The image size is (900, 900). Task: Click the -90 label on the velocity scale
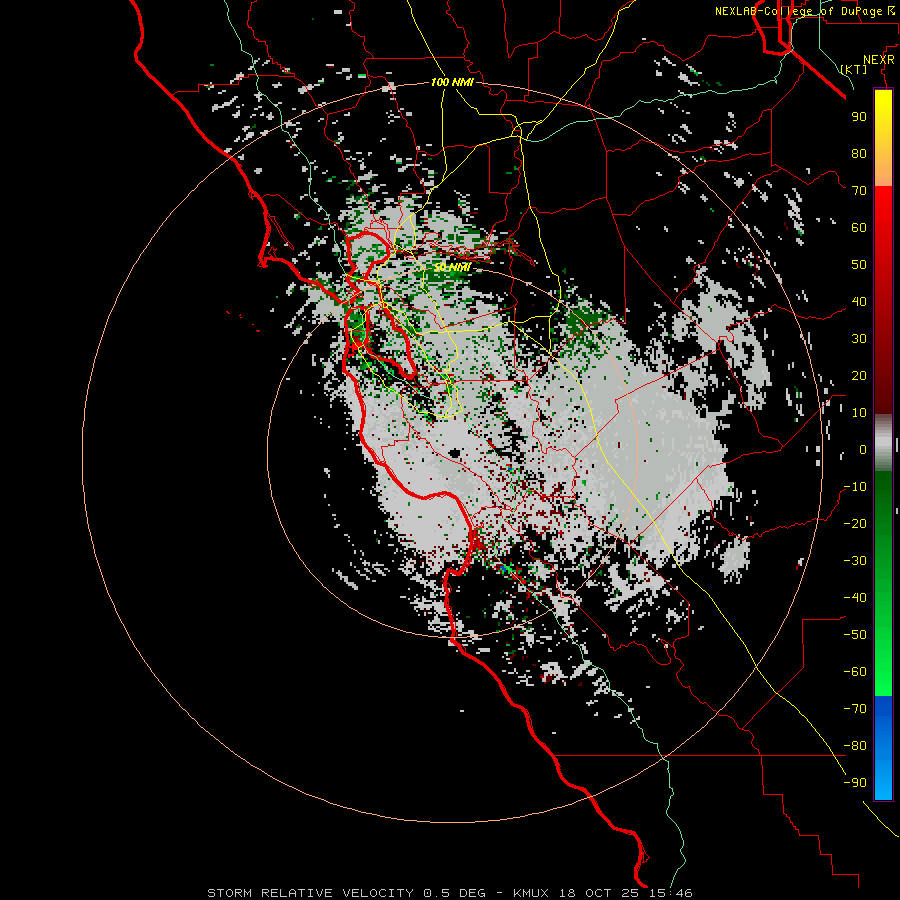855,782
